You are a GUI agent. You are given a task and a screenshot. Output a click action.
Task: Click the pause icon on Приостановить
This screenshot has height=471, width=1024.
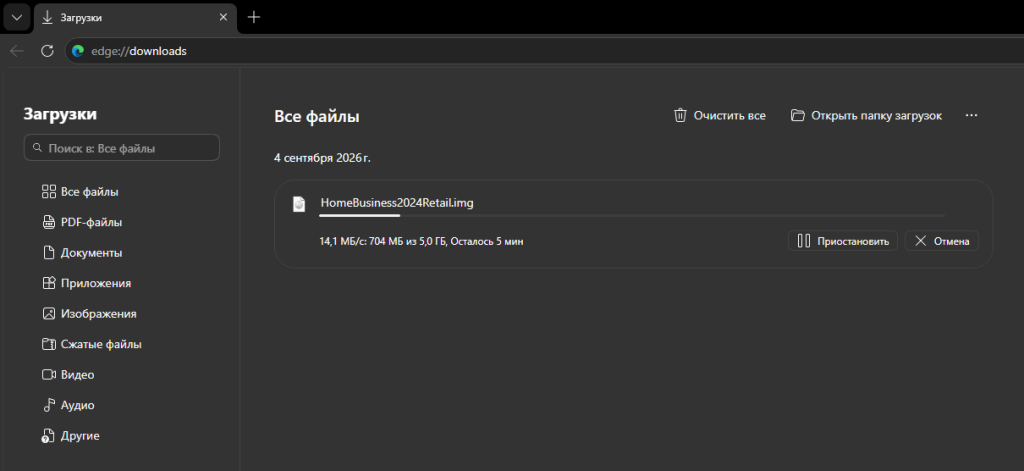click(804, 241)
